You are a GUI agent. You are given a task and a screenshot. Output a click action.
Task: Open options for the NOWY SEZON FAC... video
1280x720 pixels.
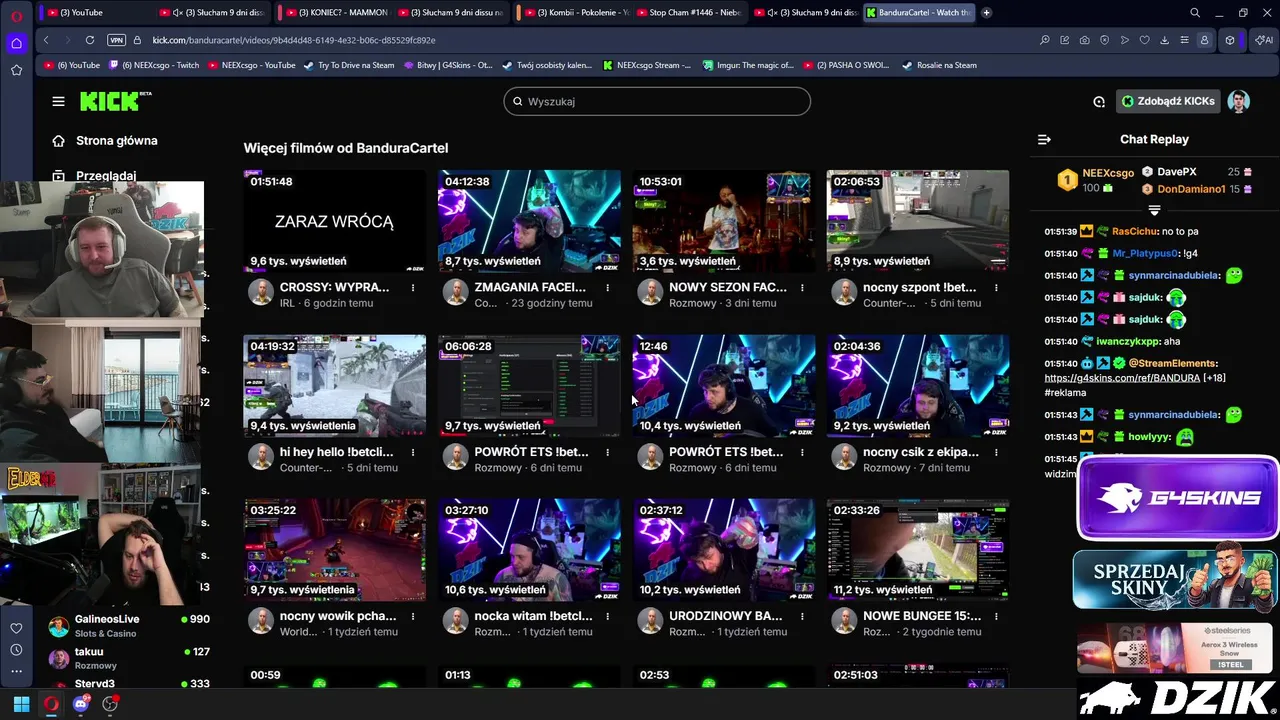[x=802, y=287]
